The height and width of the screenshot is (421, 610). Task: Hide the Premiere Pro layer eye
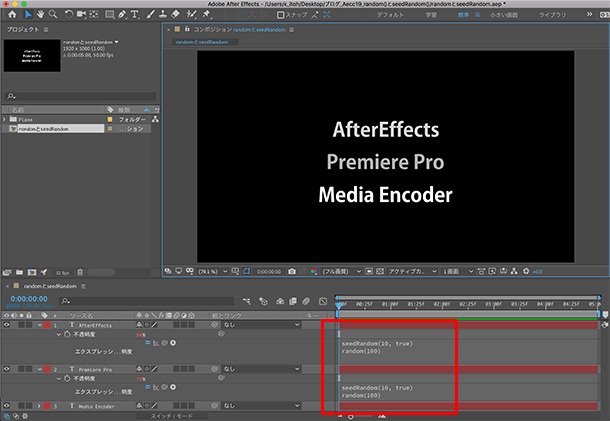[x=6, y=369]
